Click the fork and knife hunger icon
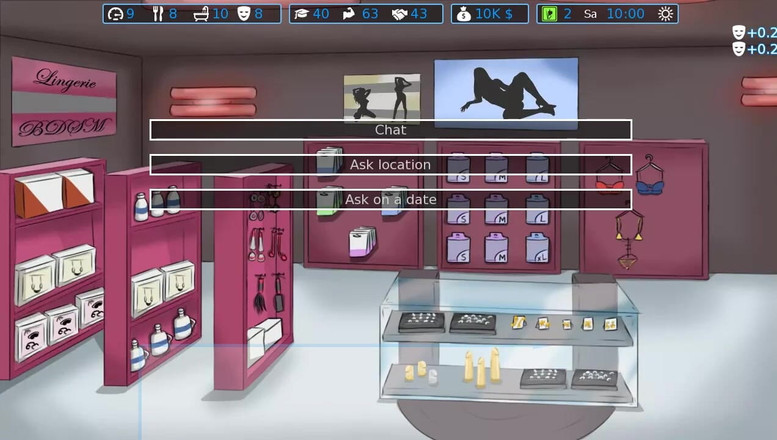The height and width of the screenshot is (440, 777). click(158, 14)
